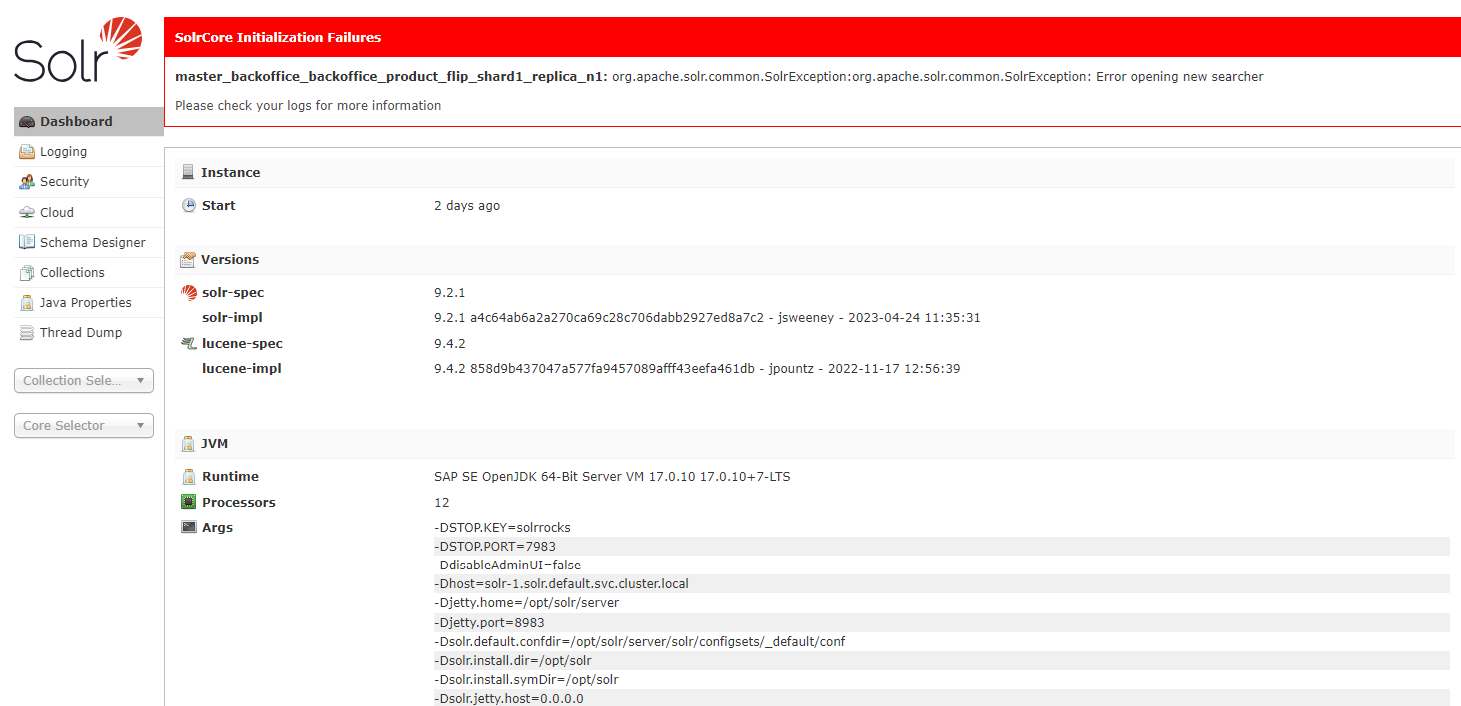The height and width of the screenshot is (706, 1461).
Task: Click the Logging notepad icon
Action: click(x=27, y=152)
